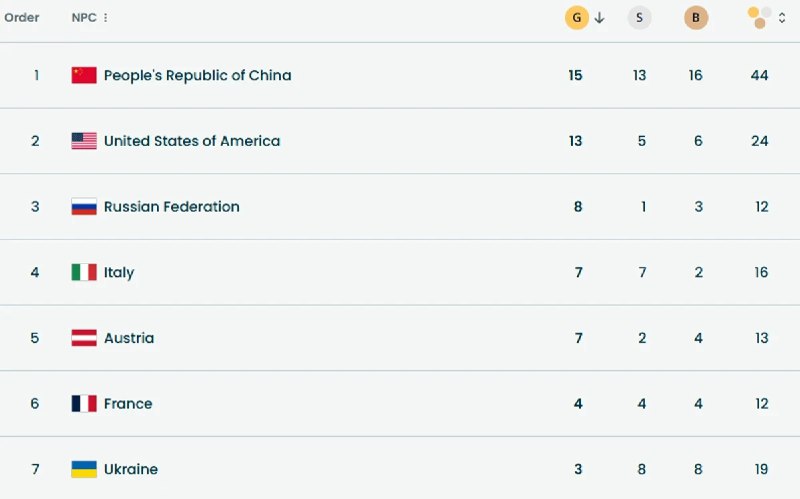Image resolution: width=800 pixels, height=499 pixels.
Task: Sort by gold medal icon
Action: 577,17
